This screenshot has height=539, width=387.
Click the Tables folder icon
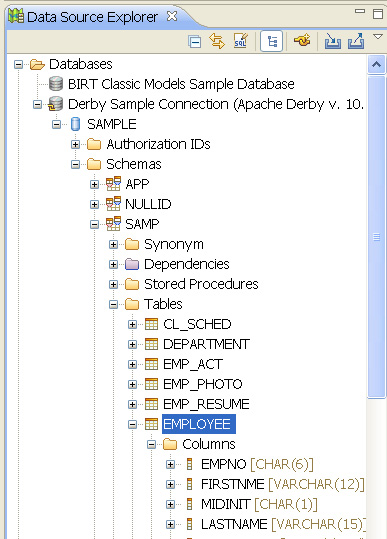pos(132,304)
